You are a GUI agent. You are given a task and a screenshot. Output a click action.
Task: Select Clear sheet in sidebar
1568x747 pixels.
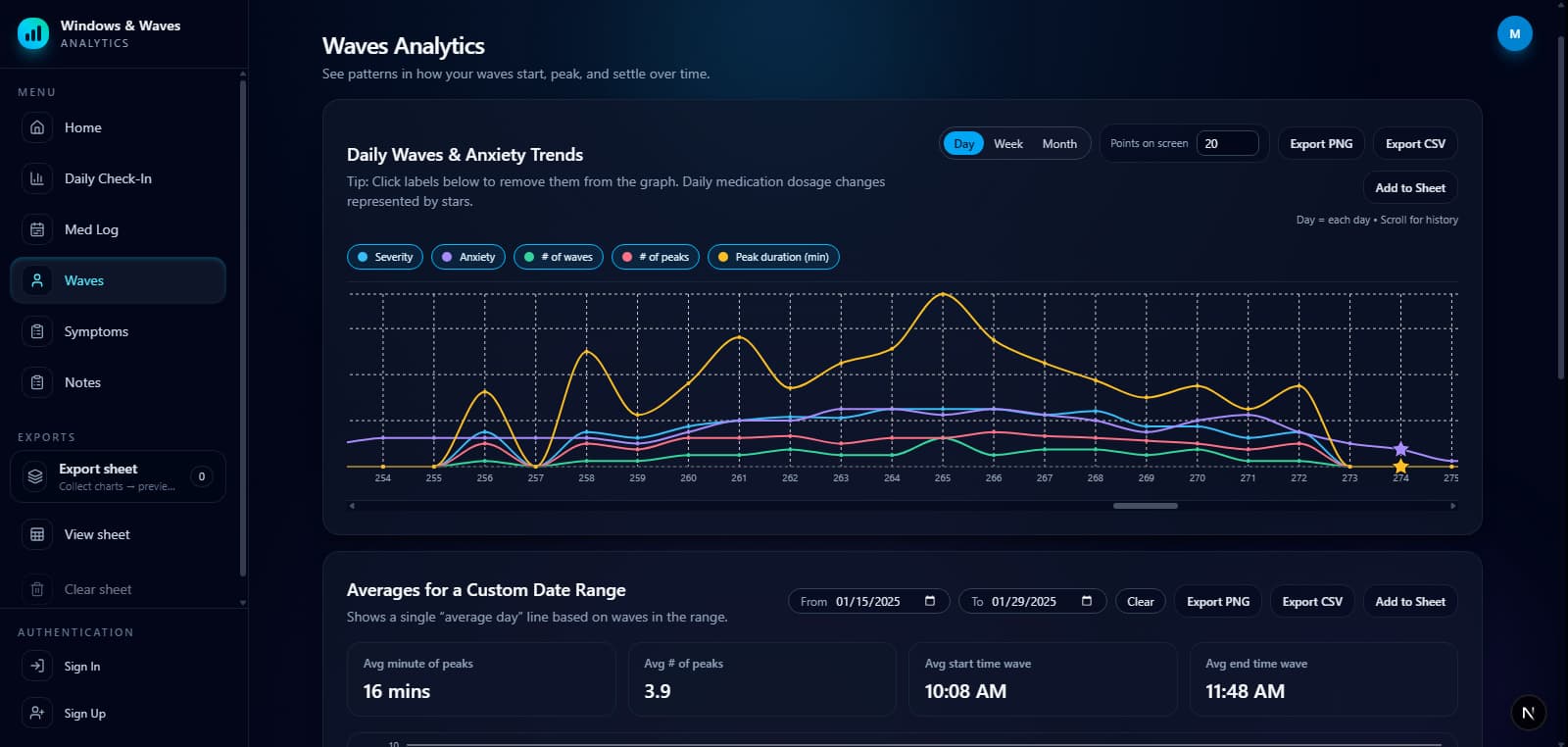click(118, 589)
